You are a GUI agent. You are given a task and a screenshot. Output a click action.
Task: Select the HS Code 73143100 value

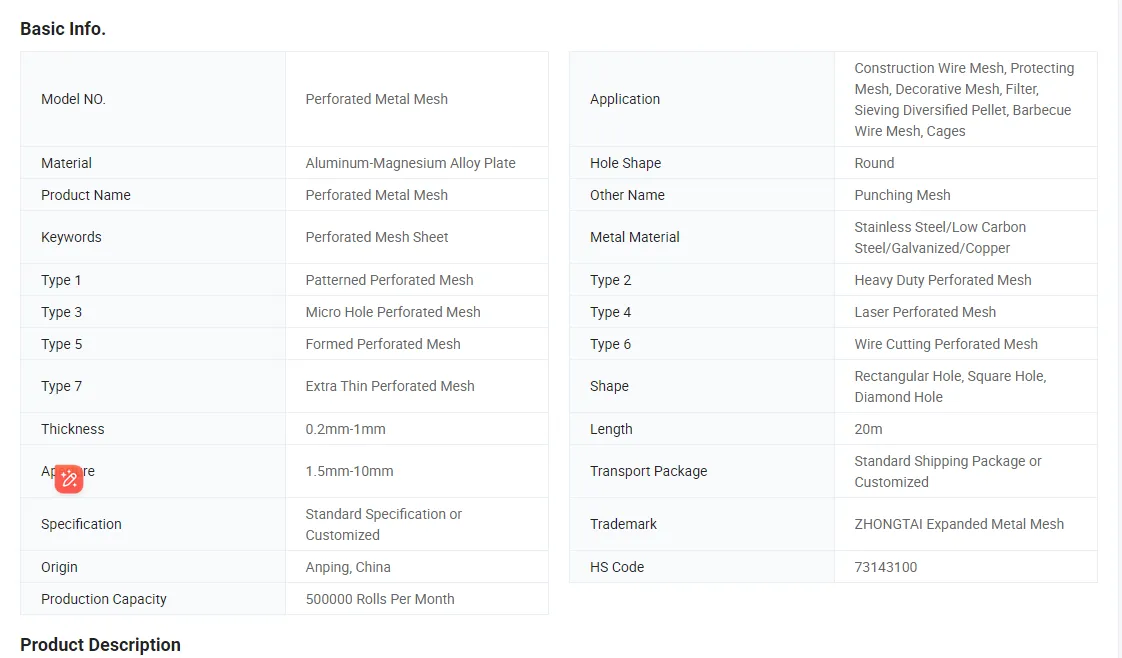click(x=885, y=567)
